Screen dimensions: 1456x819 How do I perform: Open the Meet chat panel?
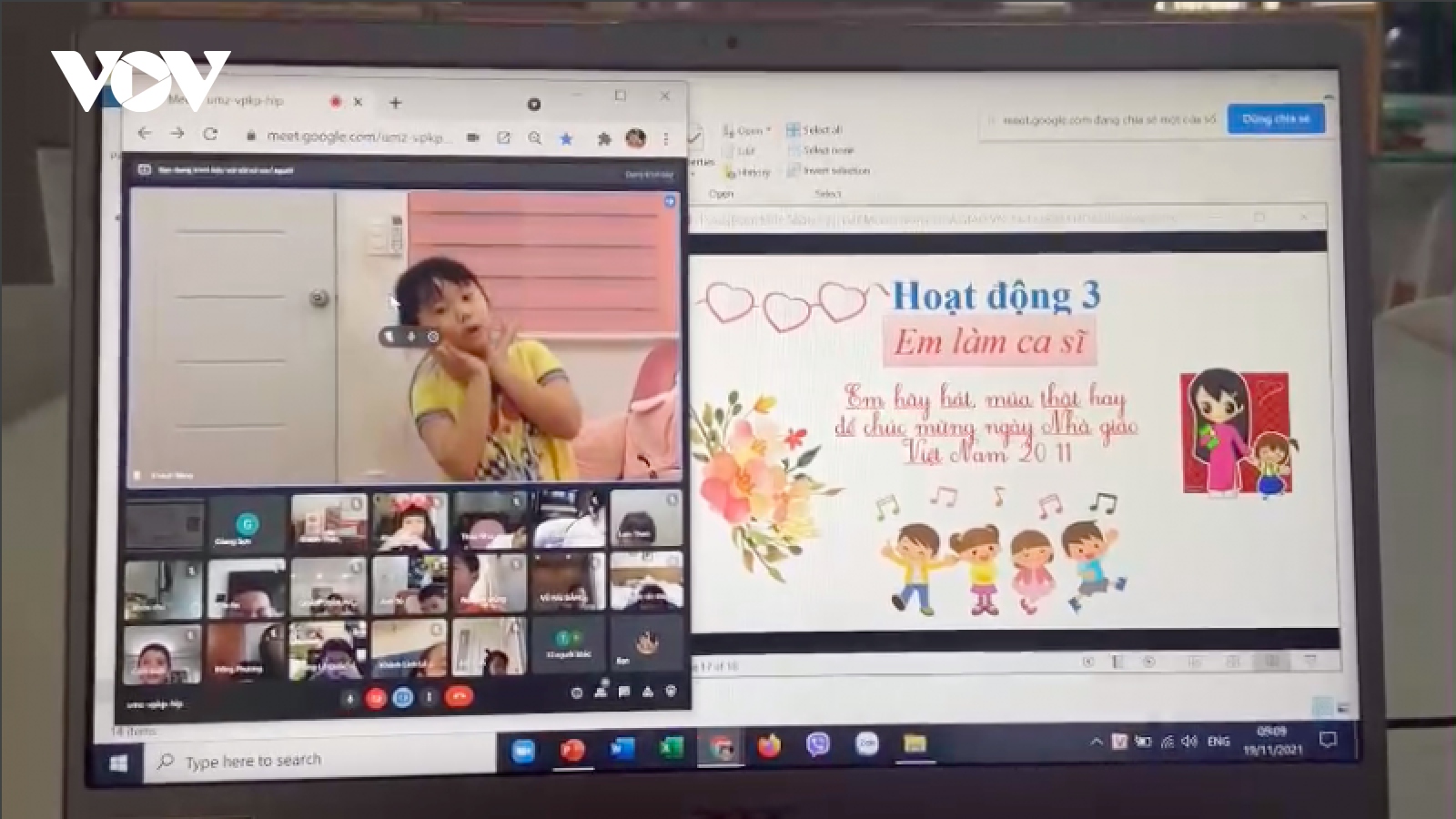coord(624,693)
